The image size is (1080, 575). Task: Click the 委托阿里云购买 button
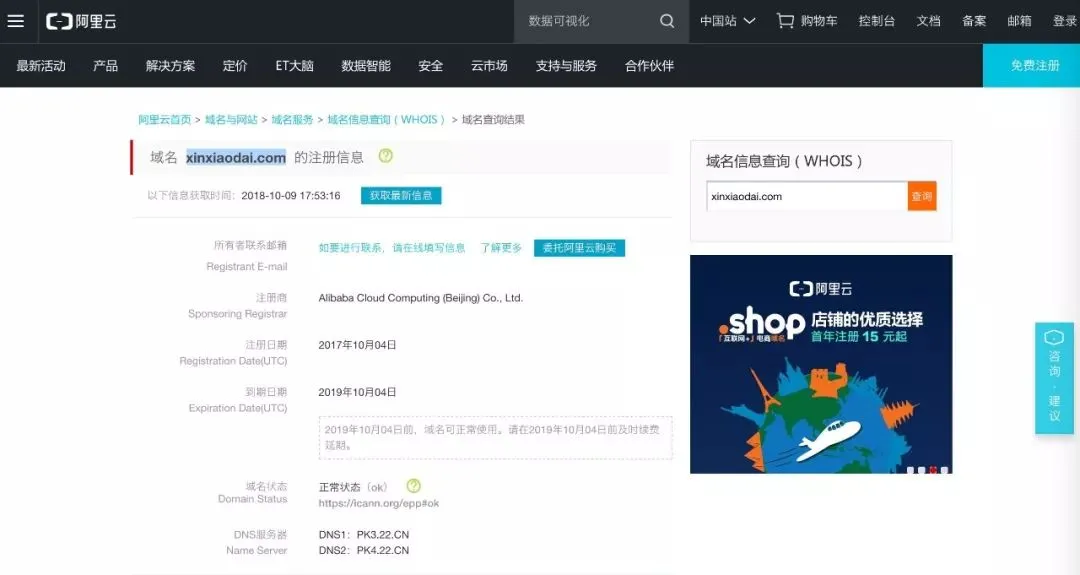[x=579, y=248]
